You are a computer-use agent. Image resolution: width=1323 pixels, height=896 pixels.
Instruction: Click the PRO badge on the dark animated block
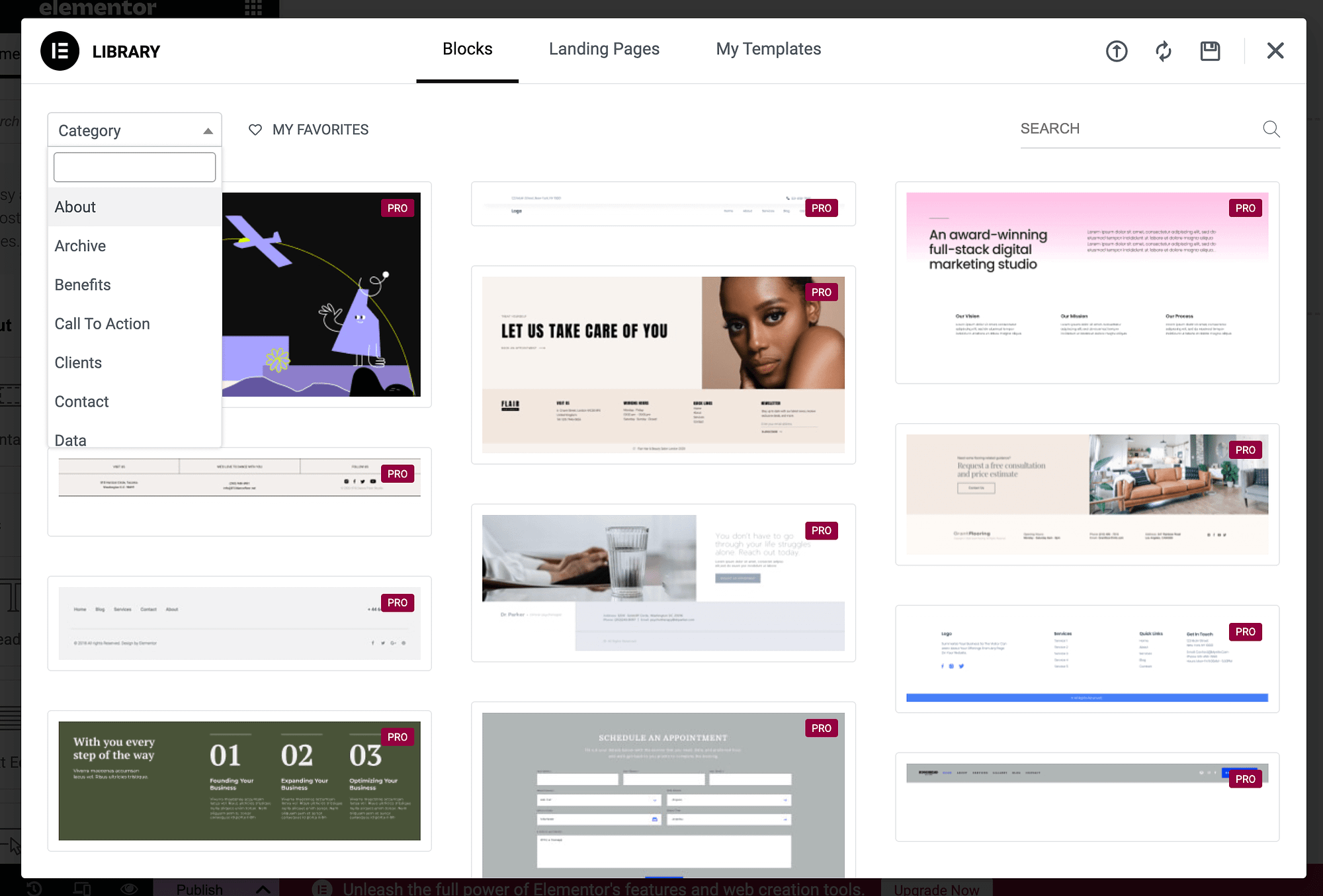pos(396,207)
